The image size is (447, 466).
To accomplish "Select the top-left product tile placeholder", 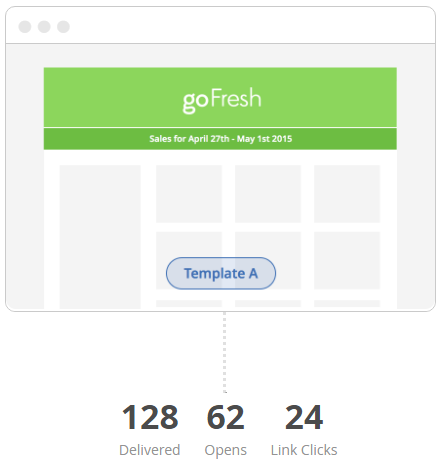I will (191, 196).
